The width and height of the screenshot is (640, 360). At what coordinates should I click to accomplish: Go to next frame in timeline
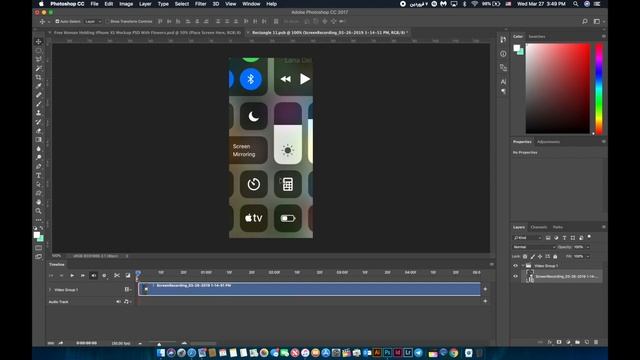click(x=82, y=276)
